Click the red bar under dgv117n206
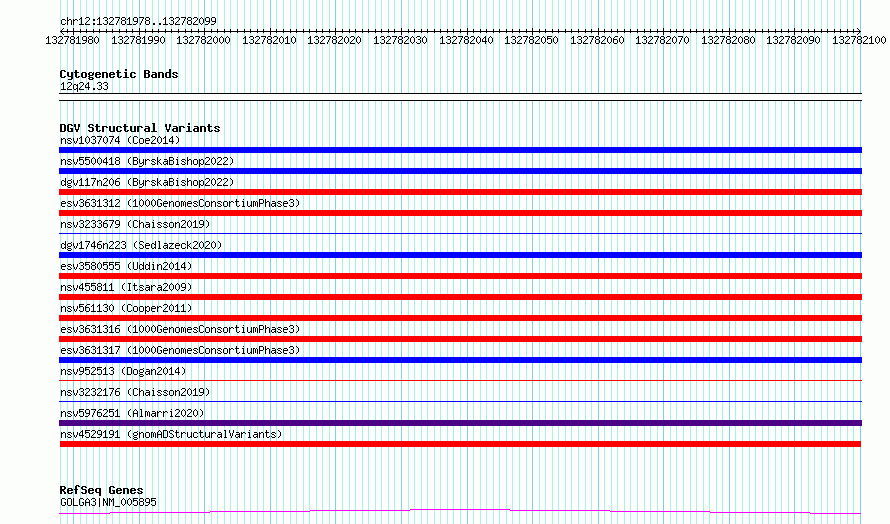 pos(460,192)
